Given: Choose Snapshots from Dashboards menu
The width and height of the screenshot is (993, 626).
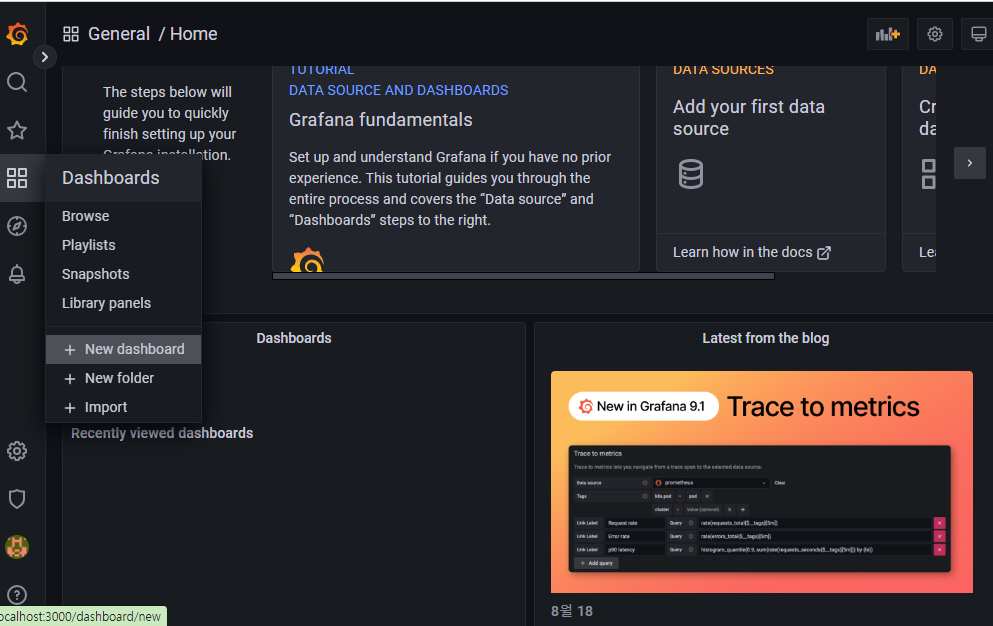Looking at the screenshot, I should coord(123,274).
